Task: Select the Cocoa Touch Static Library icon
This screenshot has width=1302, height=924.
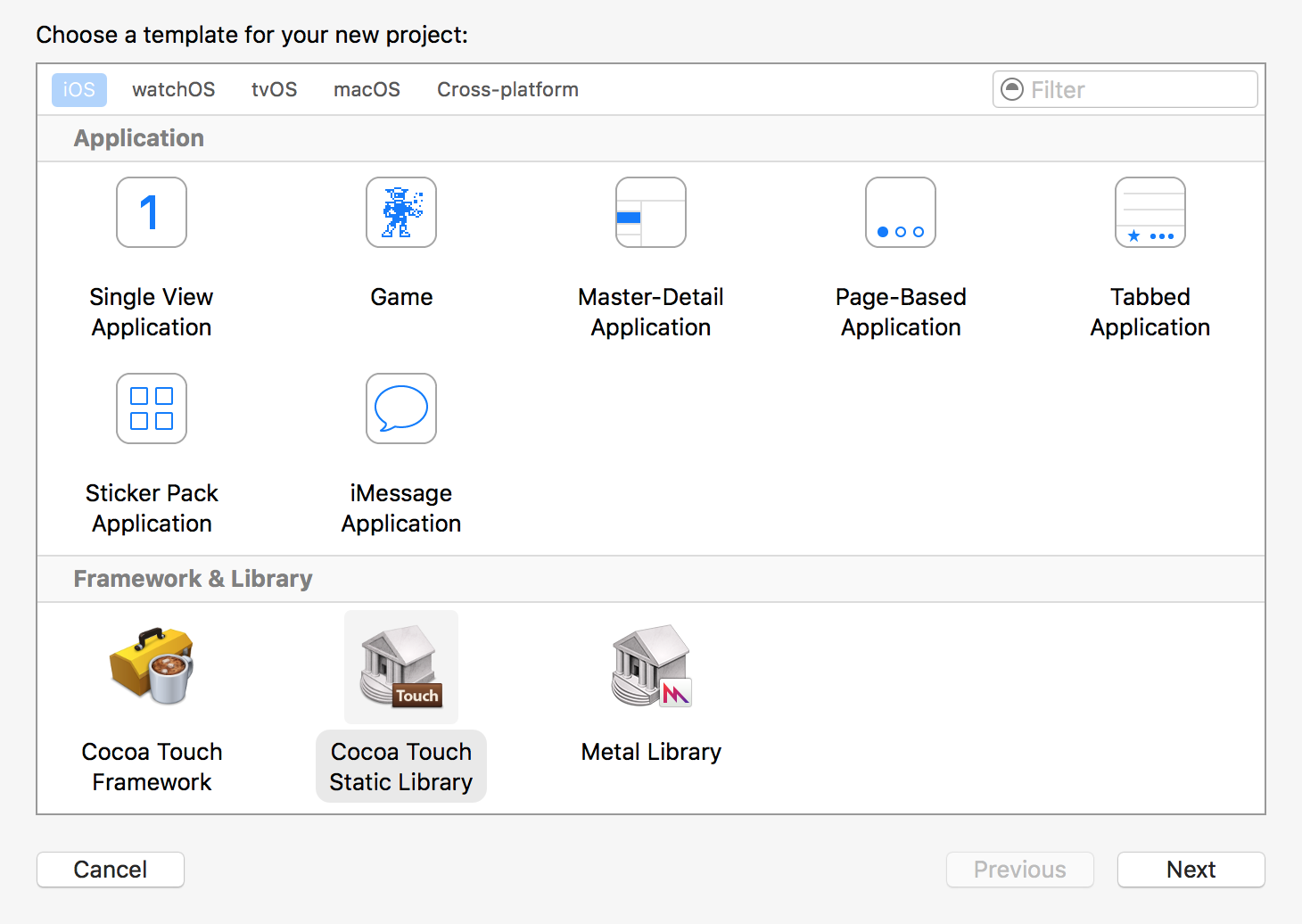Action: click(401, 666)
